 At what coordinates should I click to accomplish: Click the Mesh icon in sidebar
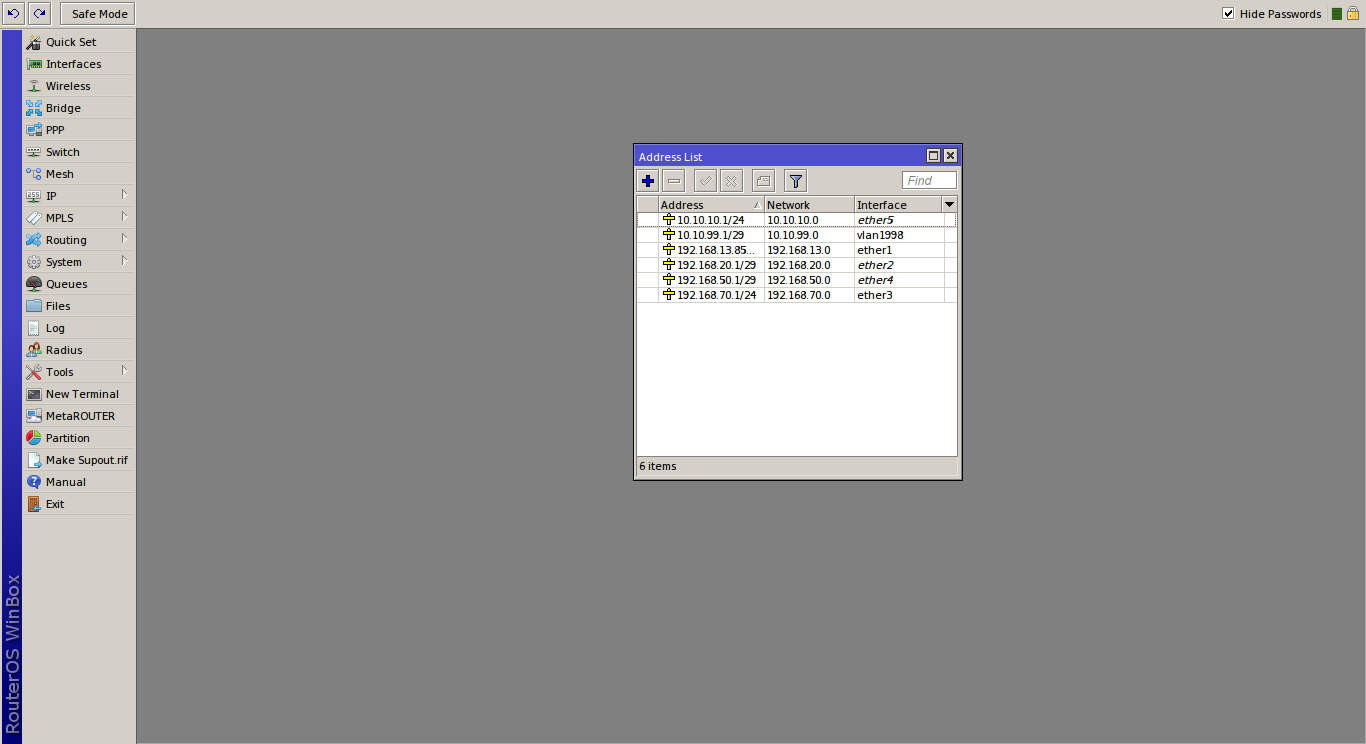34,174
